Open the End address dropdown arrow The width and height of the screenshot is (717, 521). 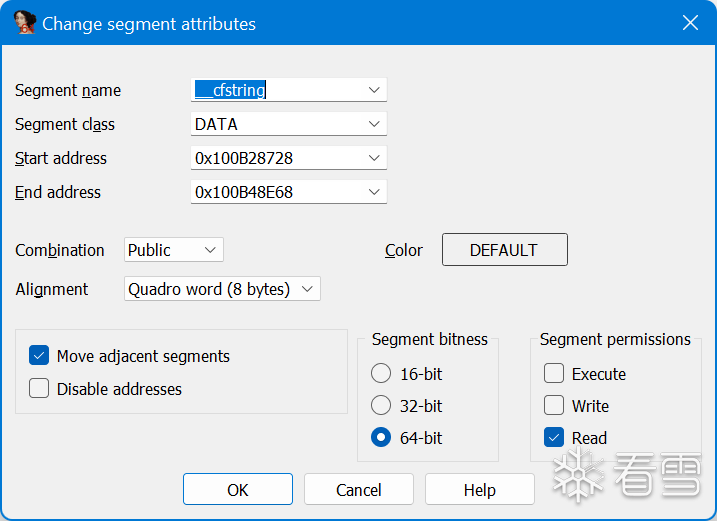[374, 192]
